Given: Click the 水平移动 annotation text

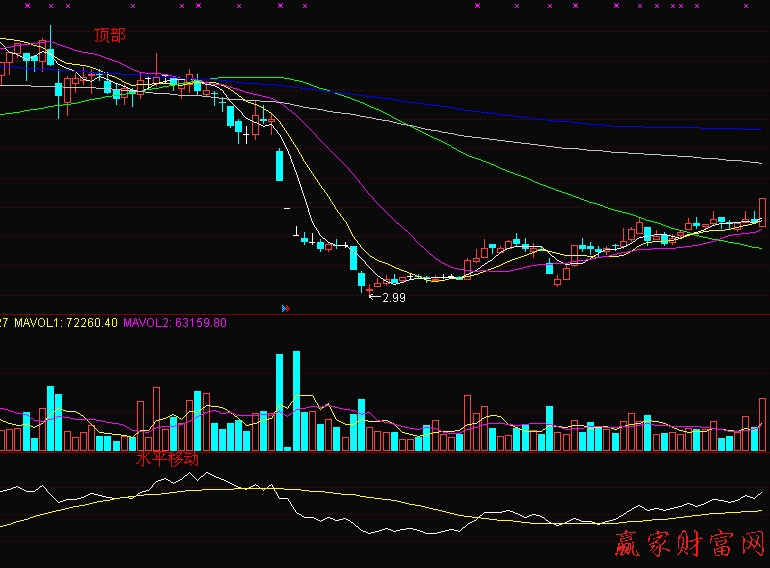Looking at the screenshot, I should [x=167, y=460].
